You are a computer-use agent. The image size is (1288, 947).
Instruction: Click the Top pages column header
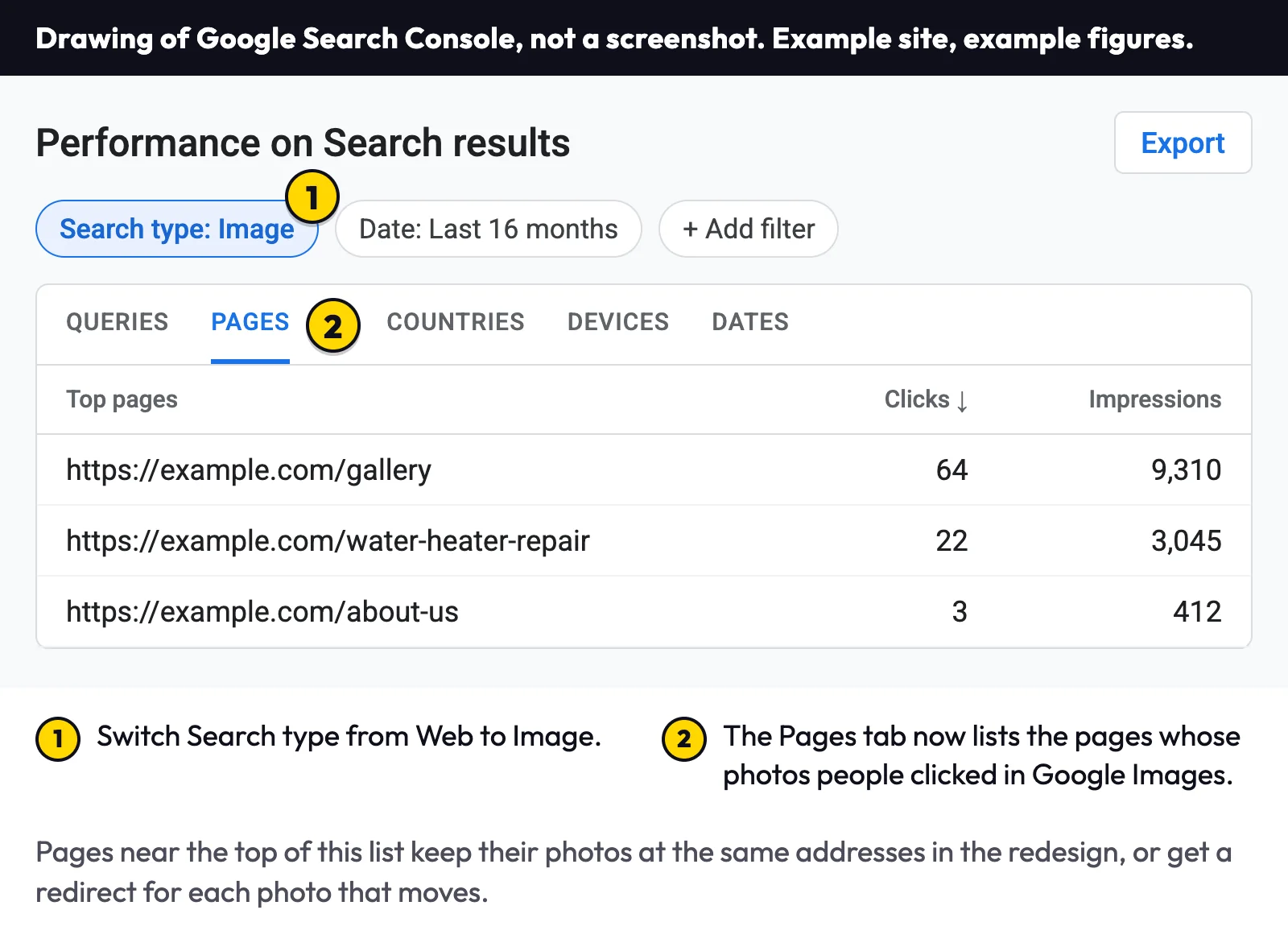point(122,399)
